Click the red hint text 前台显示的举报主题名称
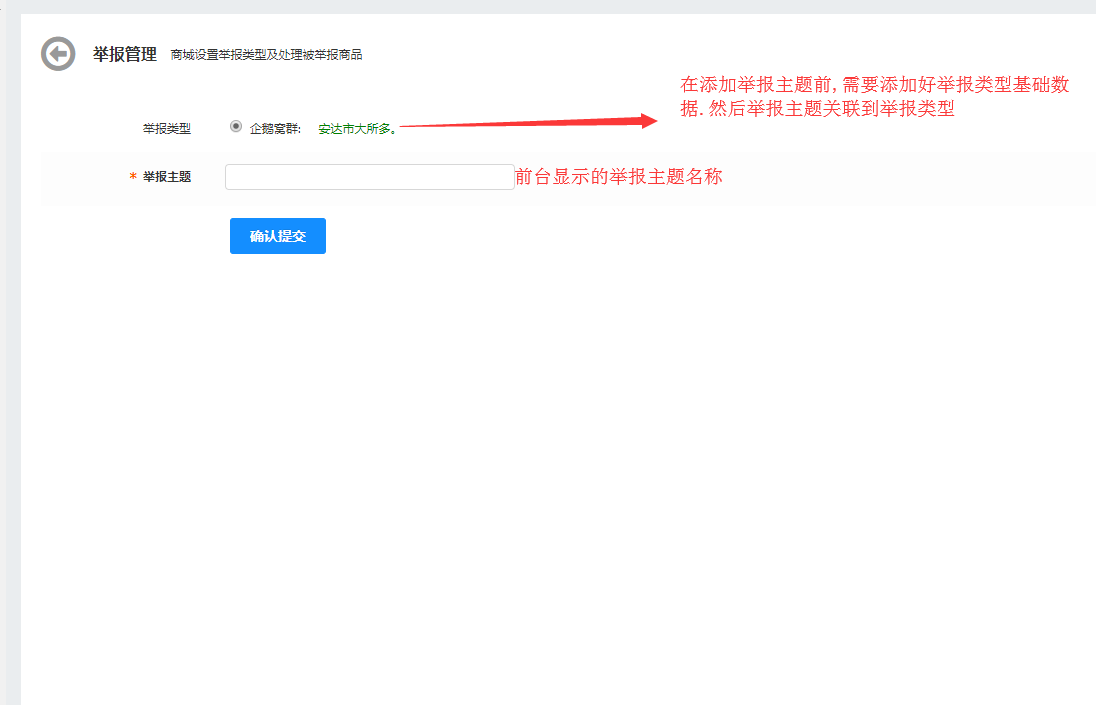The width and height of the screenshot is (1096, 705). click(x=618, y=177)
